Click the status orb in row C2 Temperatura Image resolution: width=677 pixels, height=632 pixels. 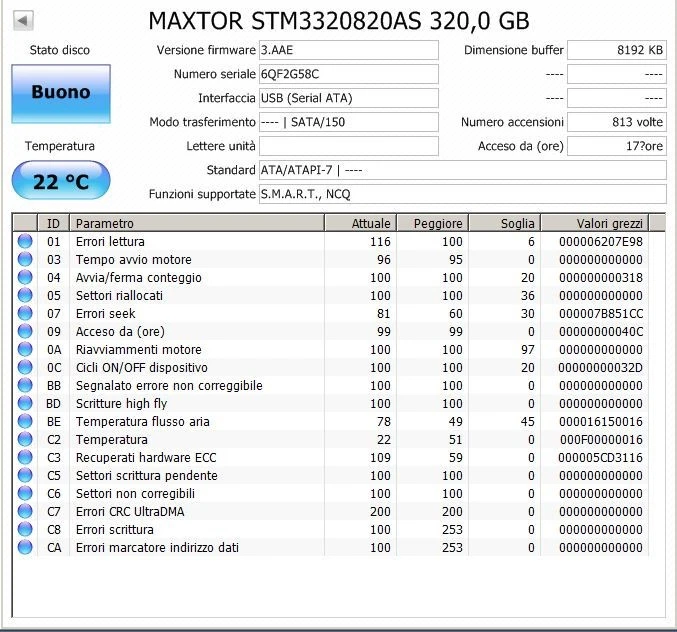point(25,439)
